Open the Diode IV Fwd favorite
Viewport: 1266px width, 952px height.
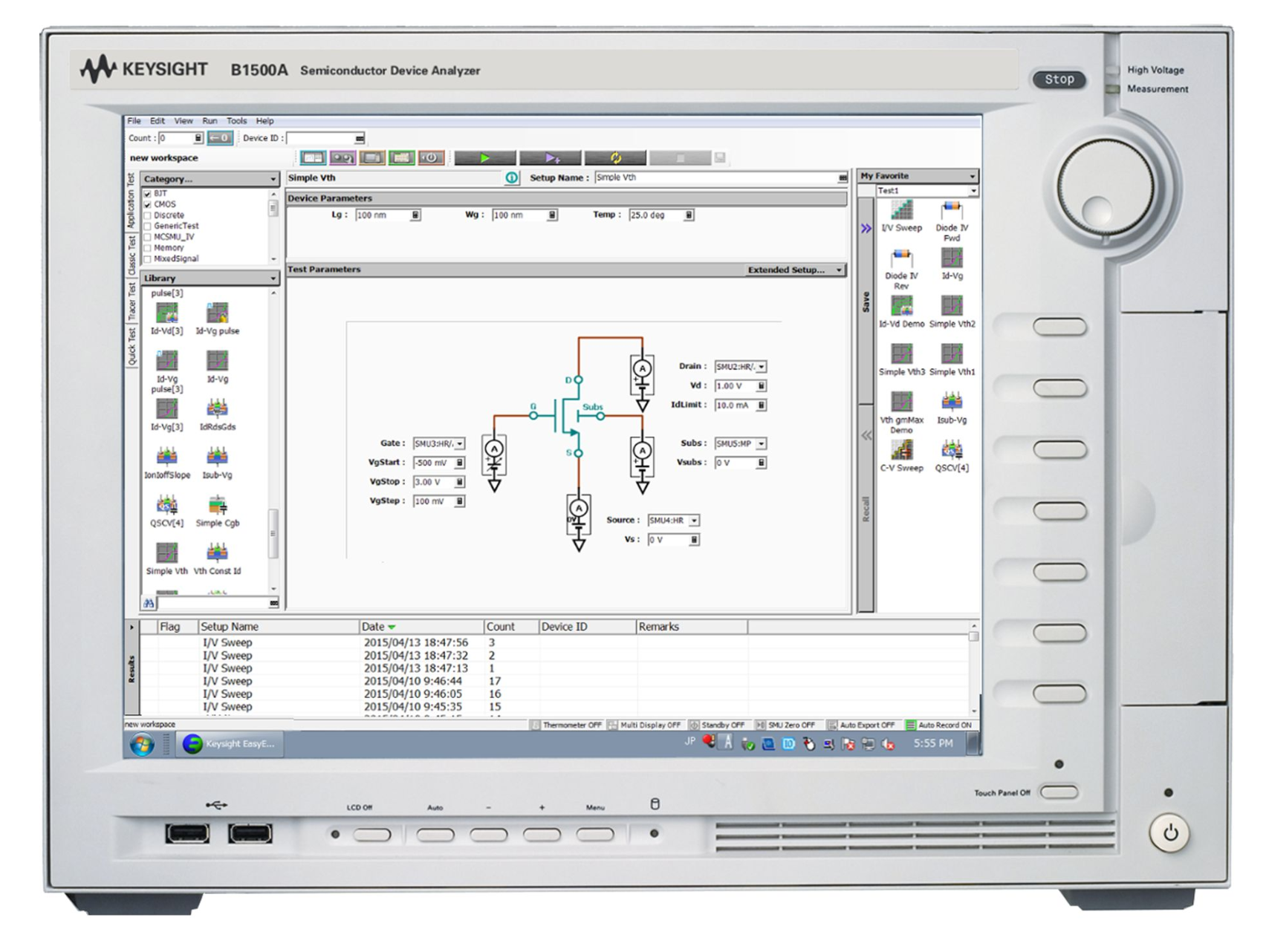951,212
